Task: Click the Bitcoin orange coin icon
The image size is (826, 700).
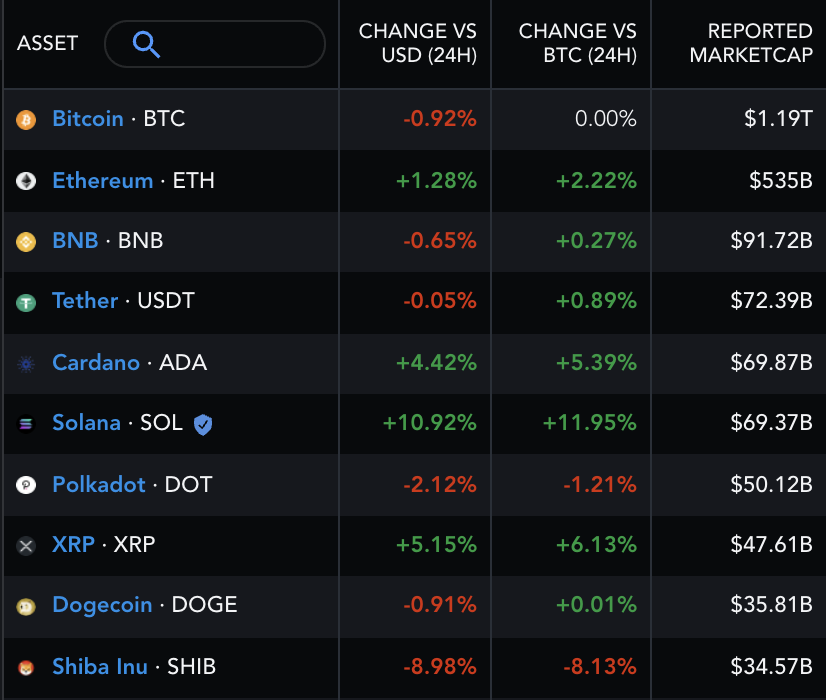Action: pyautogui.click(x=26, y=120)
